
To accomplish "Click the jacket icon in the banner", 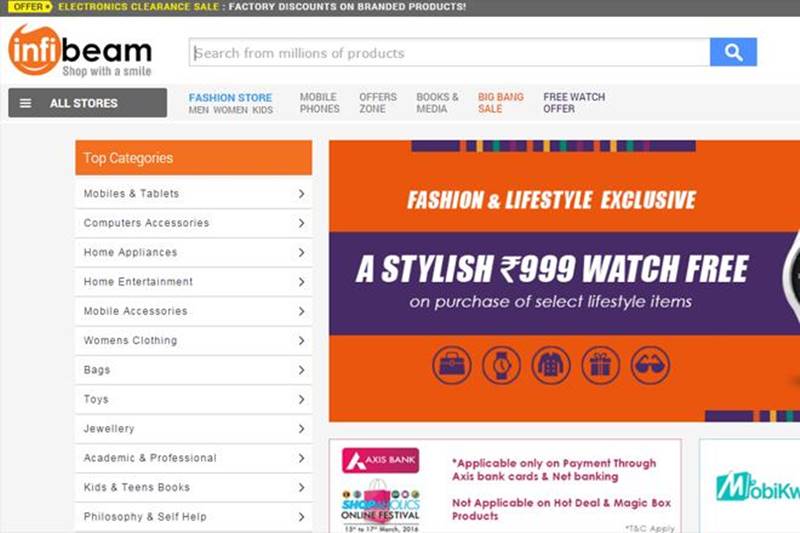I will click(551, 366).
